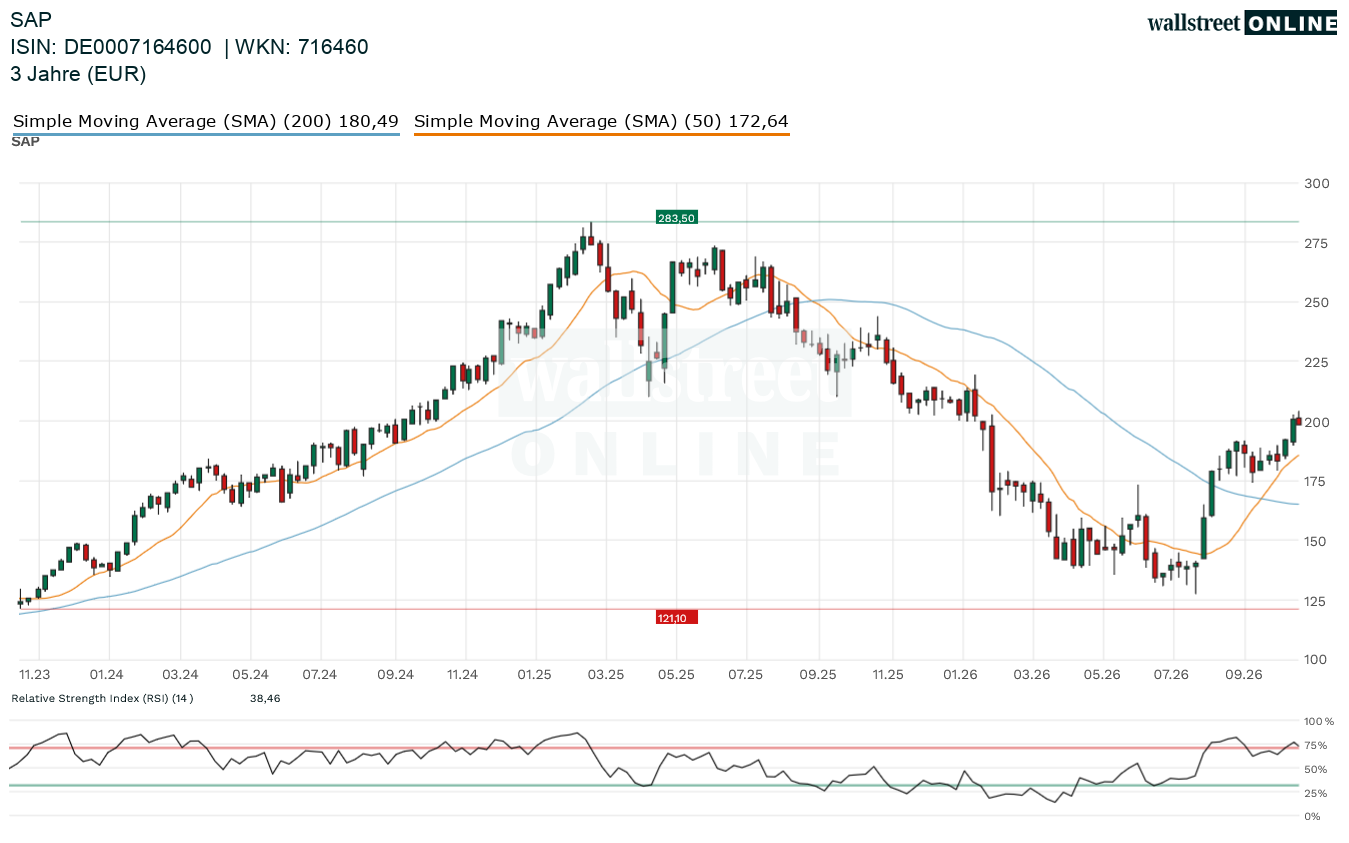Click the 200 price axis label
The image size is (1349, 843).
point(1316,422)
